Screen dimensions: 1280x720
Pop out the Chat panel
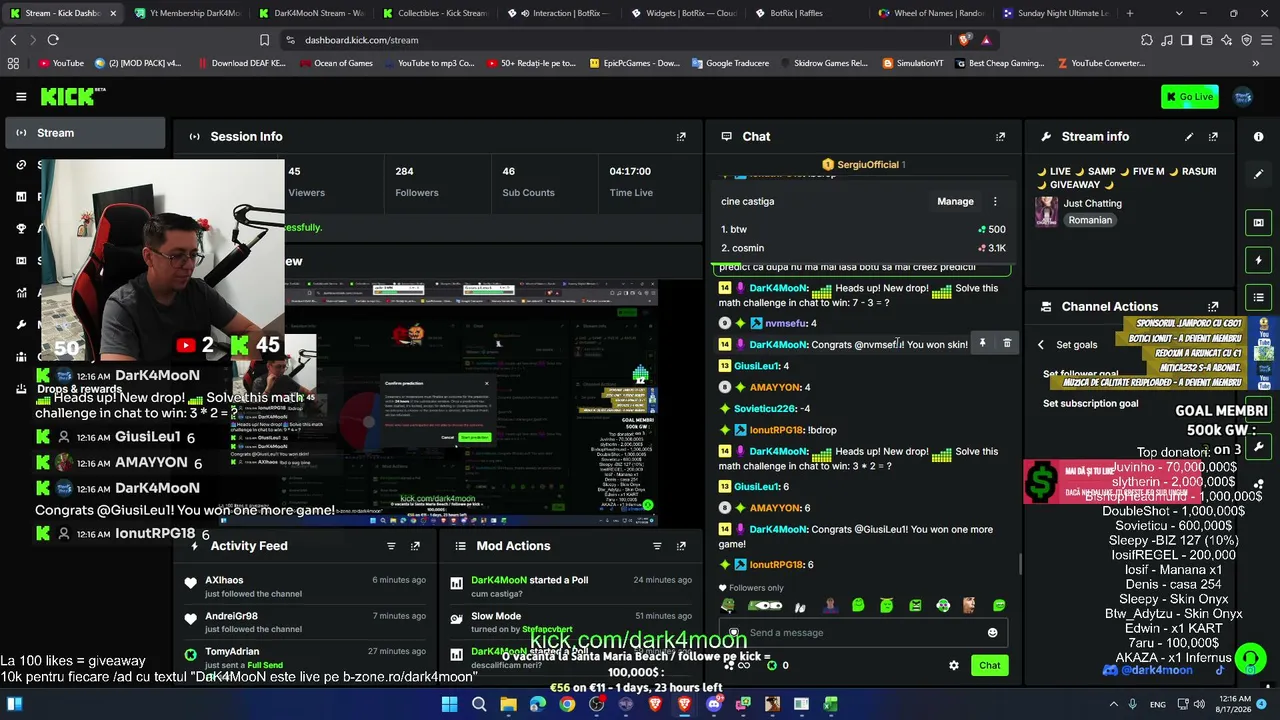[x=1000, y=137]
